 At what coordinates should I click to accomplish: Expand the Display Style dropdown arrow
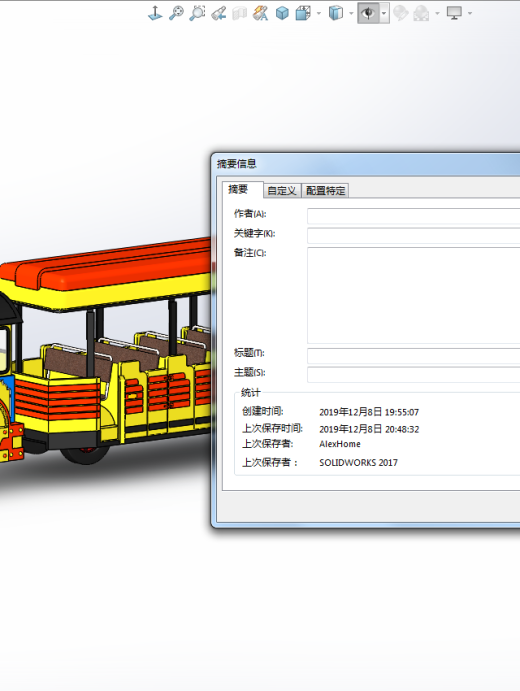tap(351, 13)
